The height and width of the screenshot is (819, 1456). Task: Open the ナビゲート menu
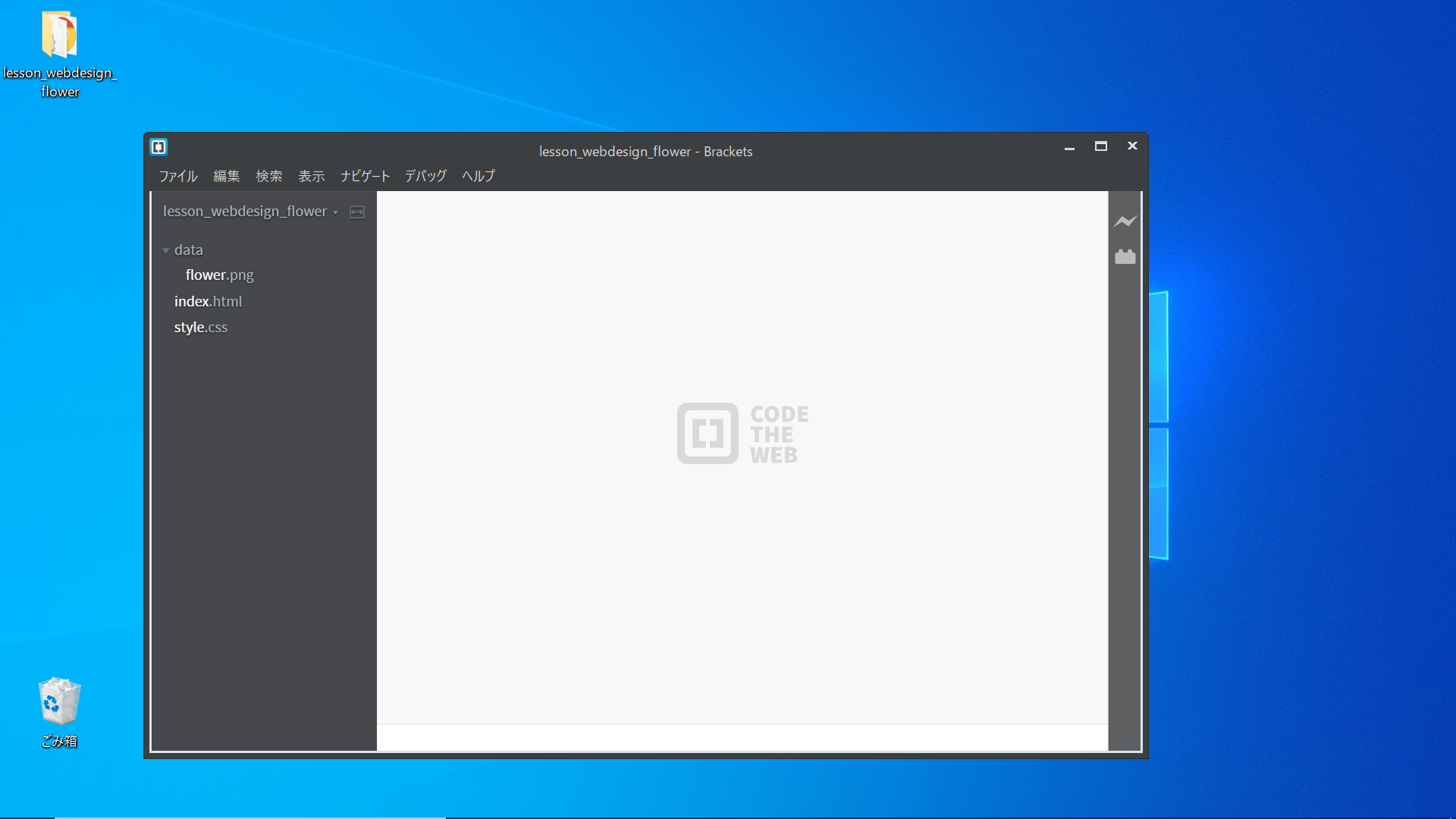click(x=365, y=176)
